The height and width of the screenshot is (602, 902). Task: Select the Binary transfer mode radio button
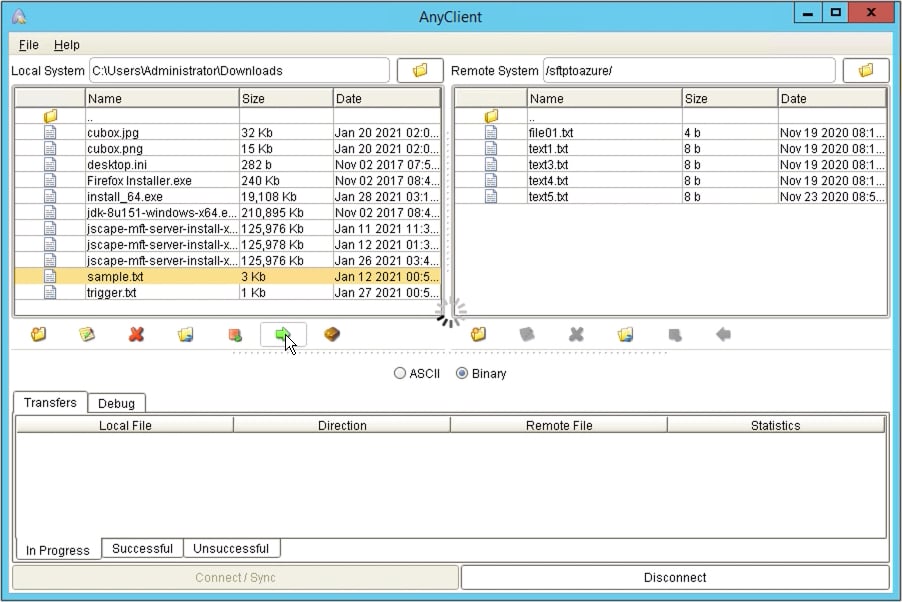point(461,373)
